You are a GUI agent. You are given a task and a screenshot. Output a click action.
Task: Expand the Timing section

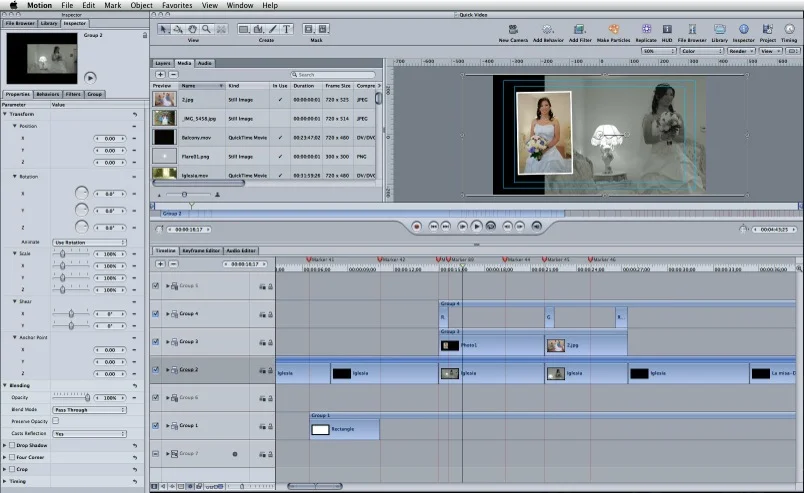[5, 481]
